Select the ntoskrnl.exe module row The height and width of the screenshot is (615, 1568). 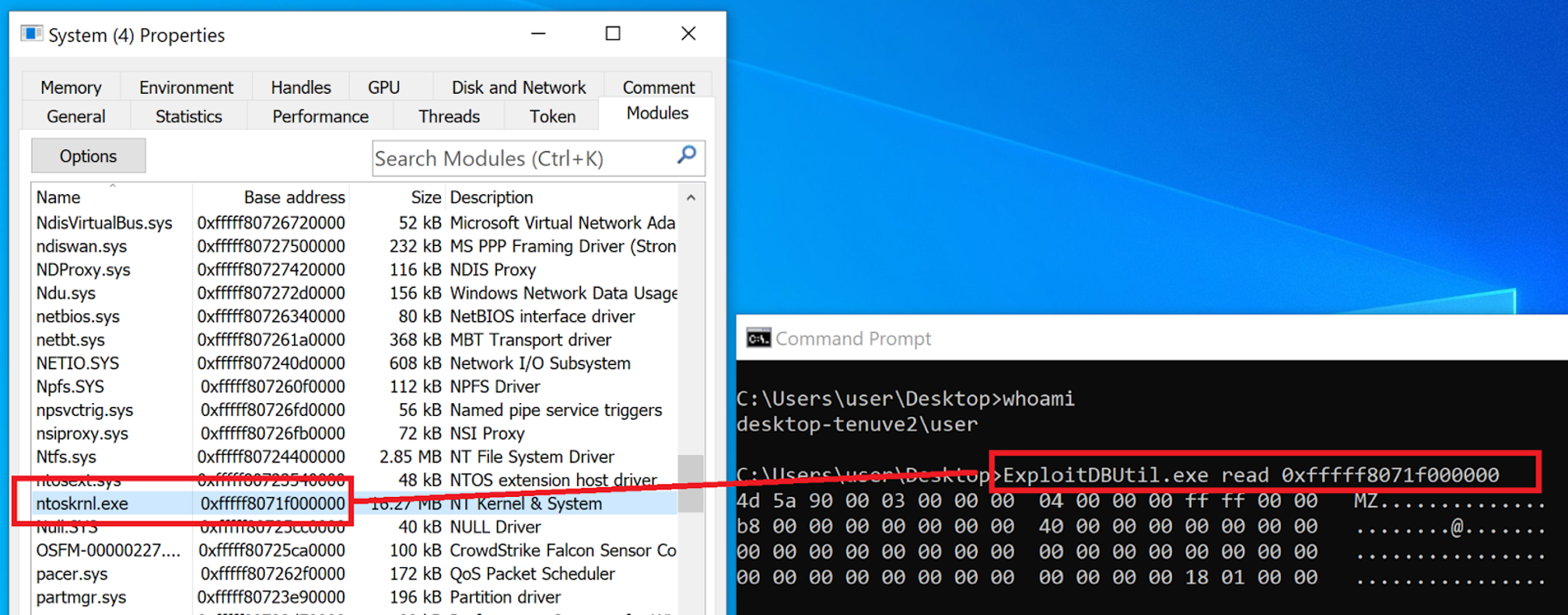82,503
